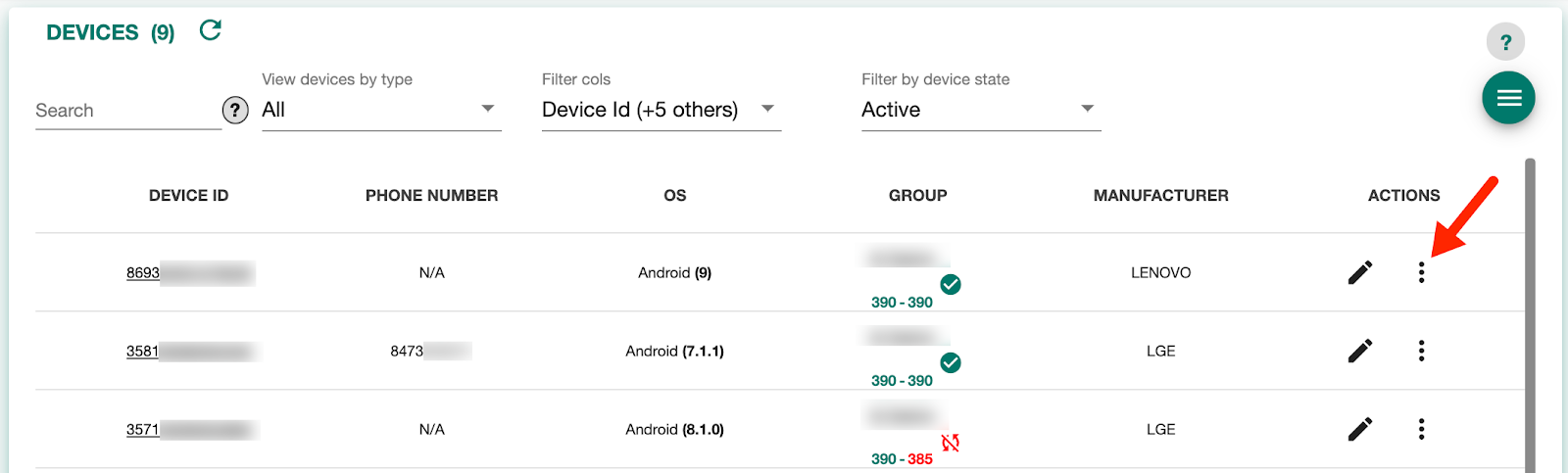The image size is (1568, 473).
Task: Open search help tooltip icon
Action: tap(235, 111)
